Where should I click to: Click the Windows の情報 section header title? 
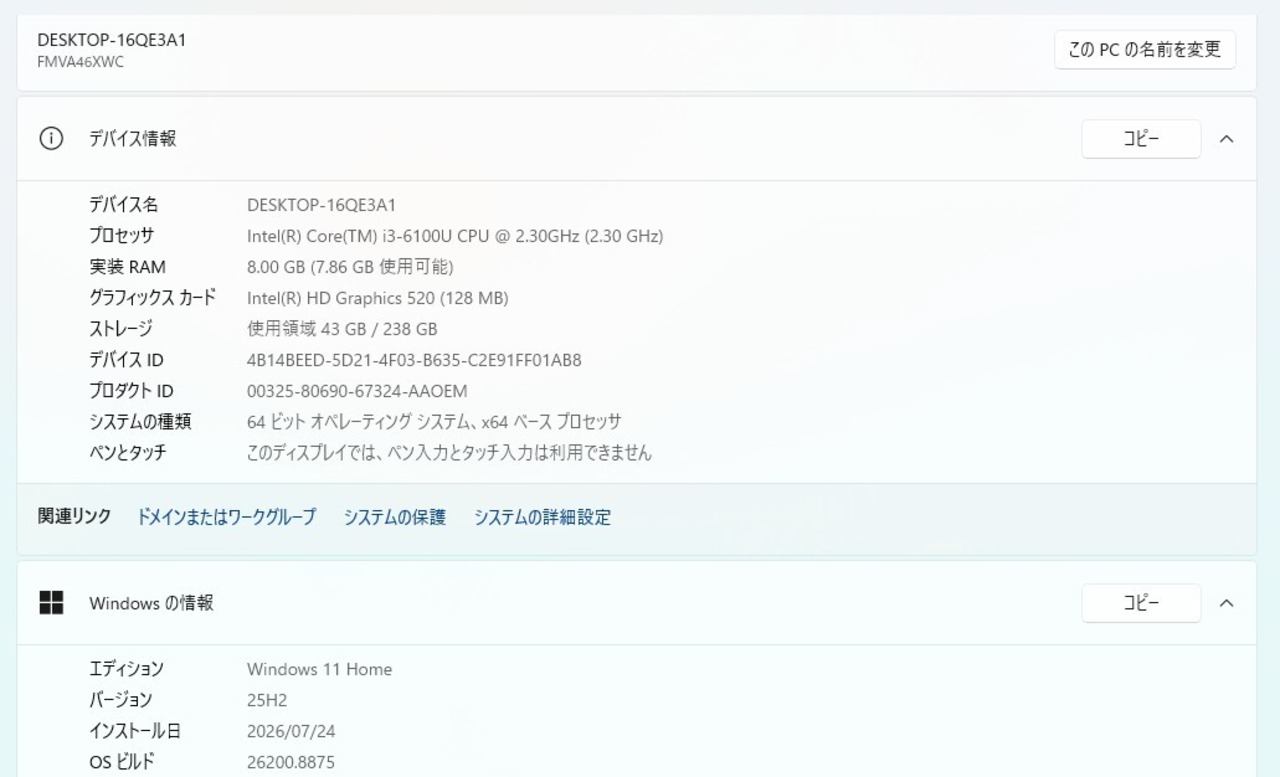151,603
